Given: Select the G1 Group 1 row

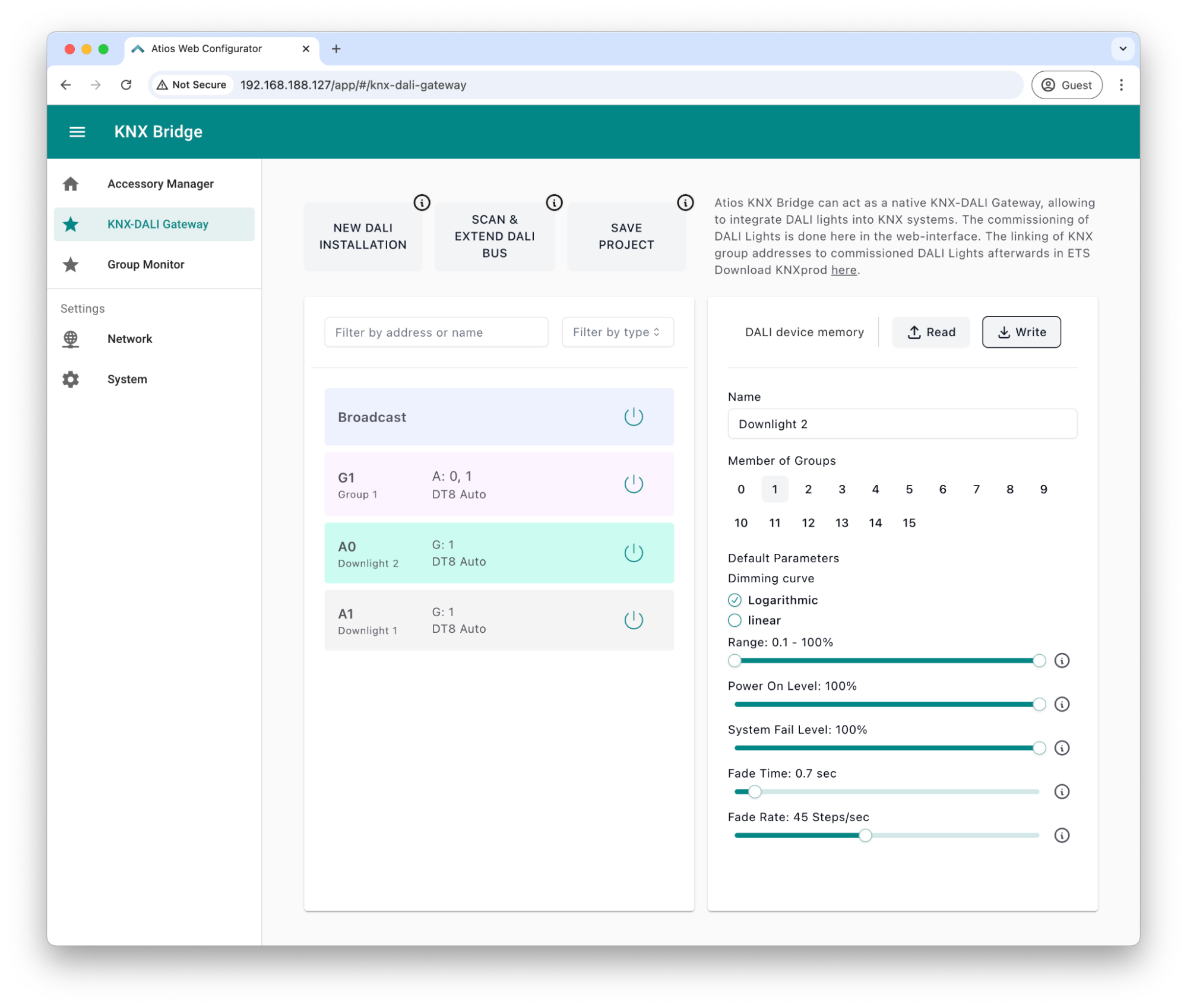Looking at the screenshot, I should tap(499, 484).
